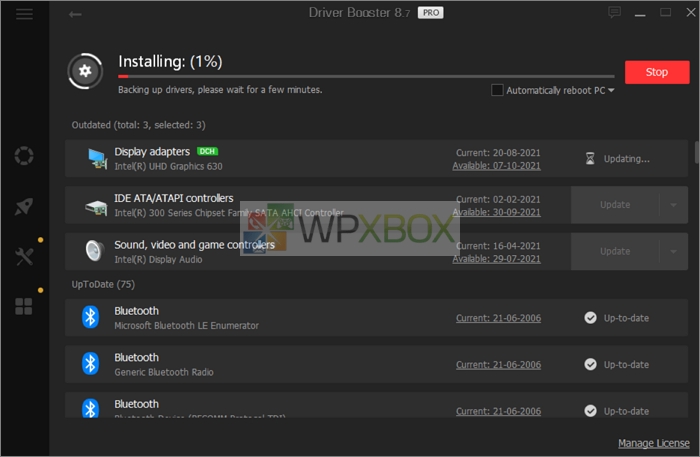The image size is (700, 457).
Task: Open Available: 07-10-2021 driver details
Action: click(x=496, y=166)
